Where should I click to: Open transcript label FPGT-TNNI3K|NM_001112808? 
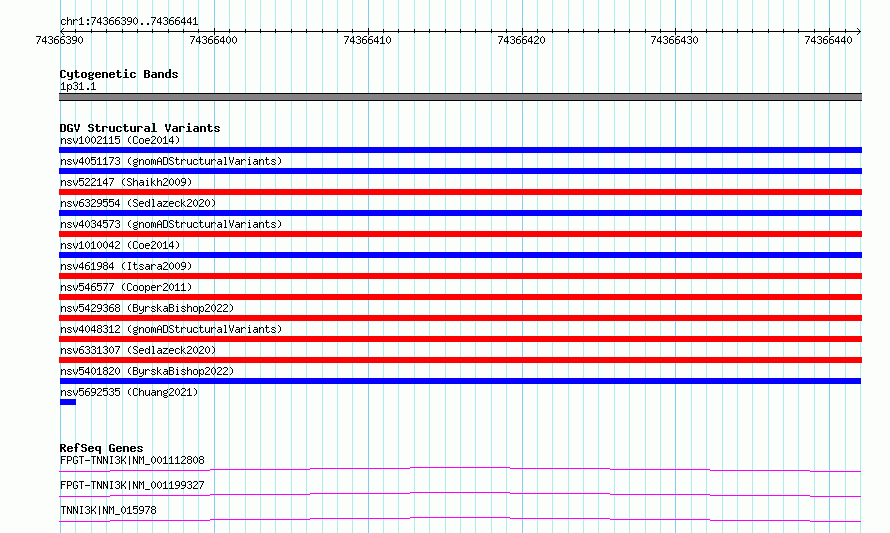(x=132, y=460)
